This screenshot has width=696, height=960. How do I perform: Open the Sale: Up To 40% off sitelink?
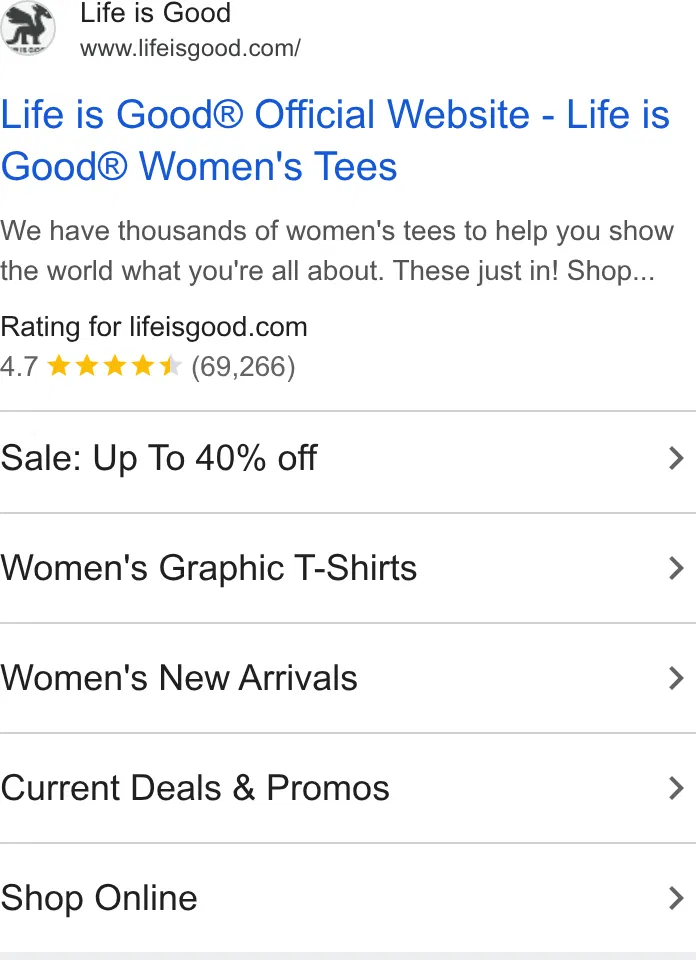348,459
